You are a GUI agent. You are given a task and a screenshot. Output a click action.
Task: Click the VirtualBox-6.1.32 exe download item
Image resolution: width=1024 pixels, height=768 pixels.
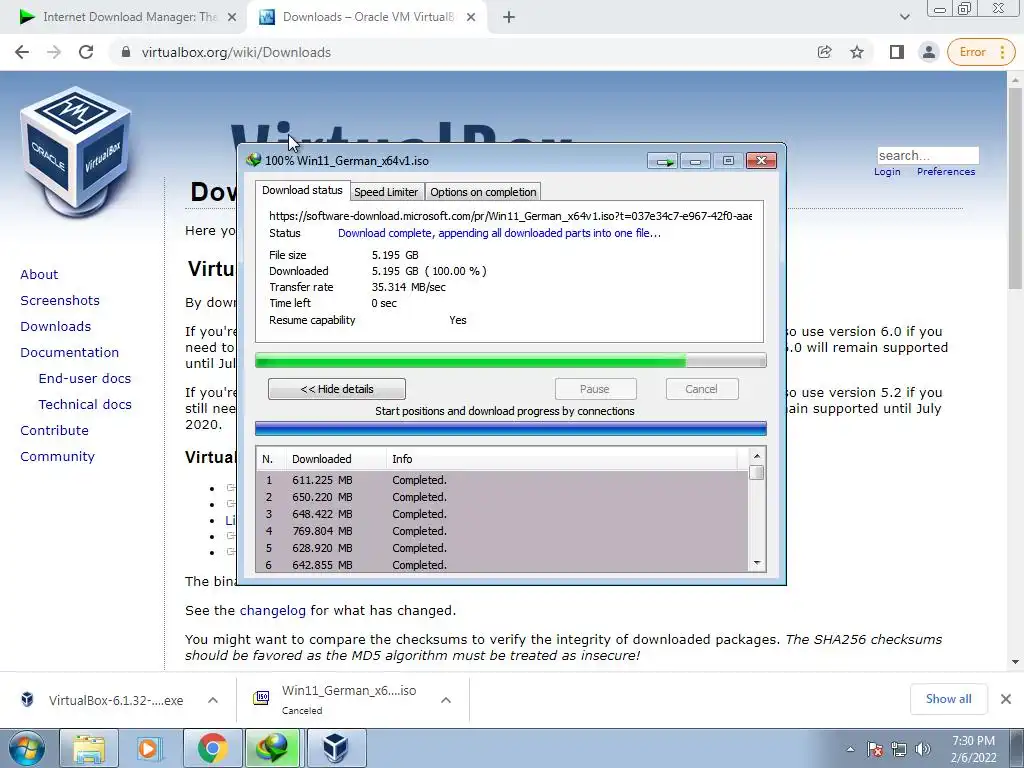pos(104,700)
